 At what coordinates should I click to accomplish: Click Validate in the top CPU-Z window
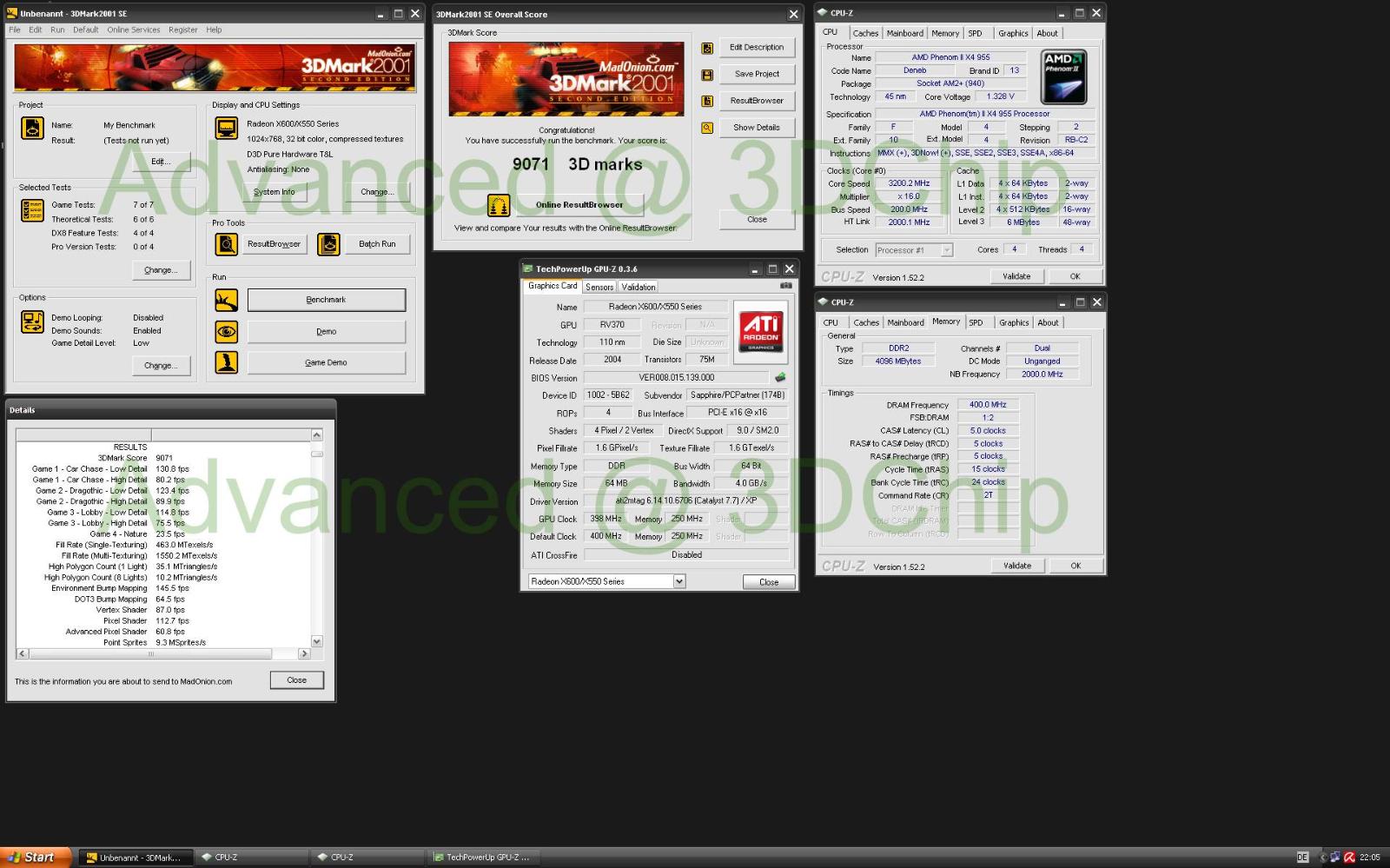coord(1016,276)
